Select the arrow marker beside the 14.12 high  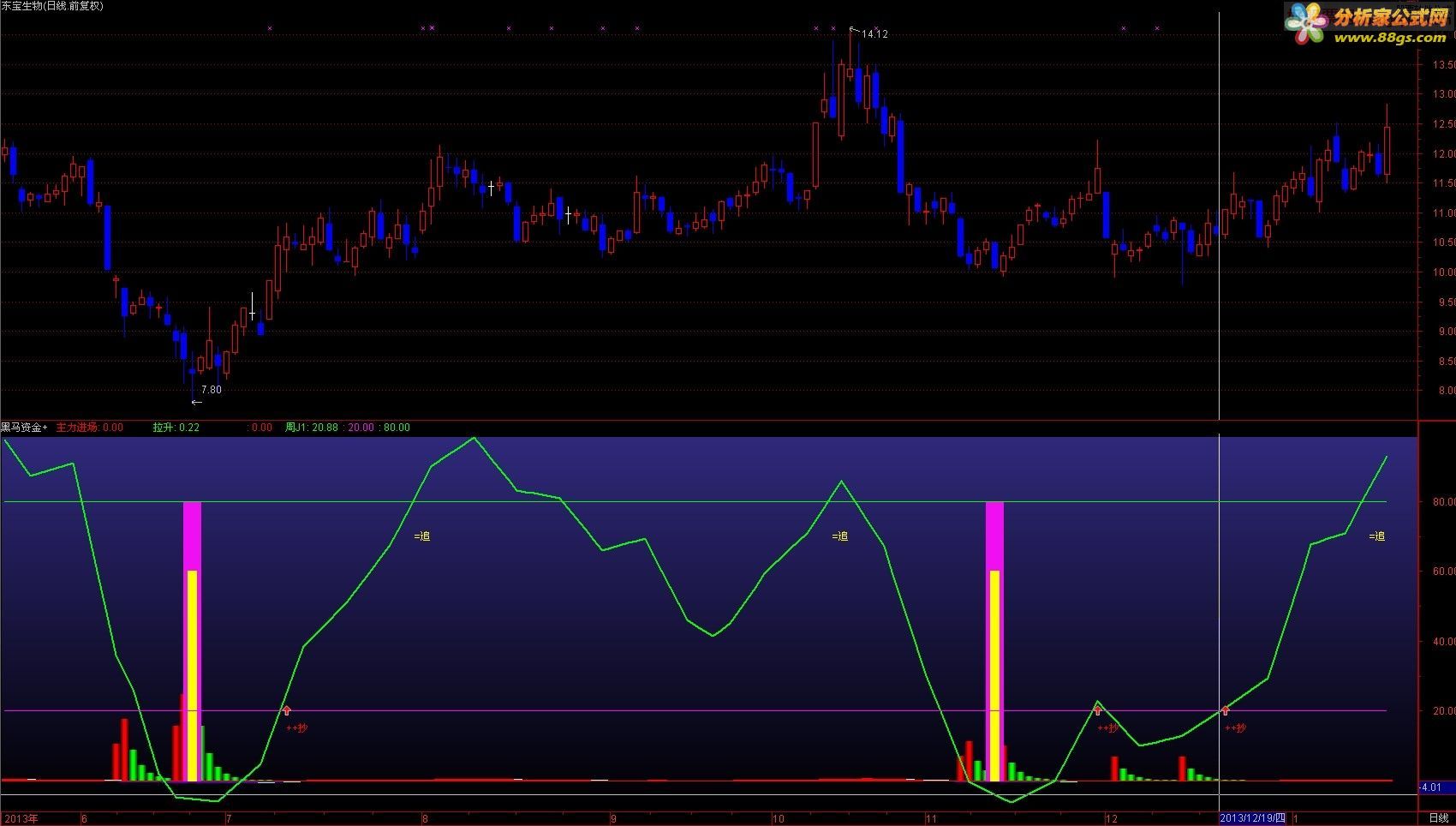pyautogui.click(x=855, y=31)
